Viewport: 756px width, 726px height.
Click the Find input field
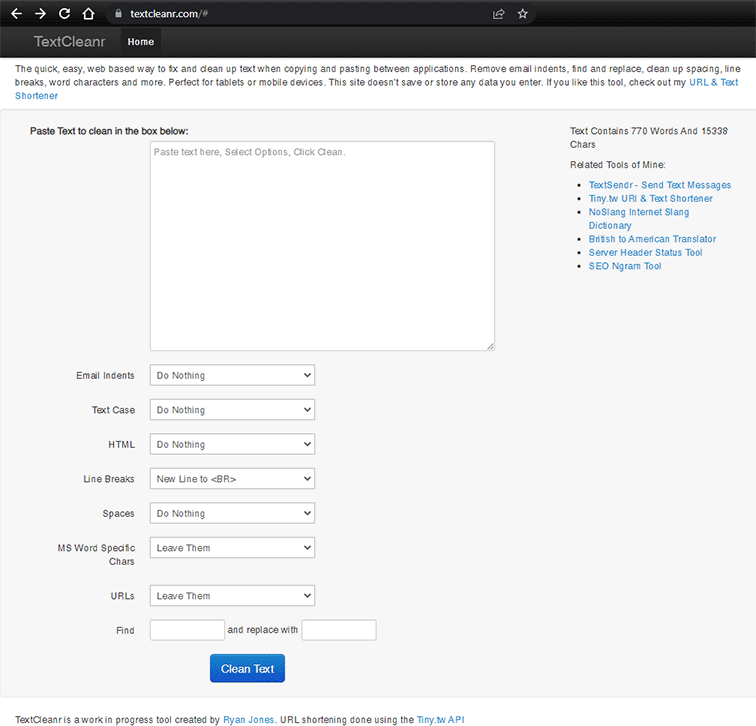(187, 630)
